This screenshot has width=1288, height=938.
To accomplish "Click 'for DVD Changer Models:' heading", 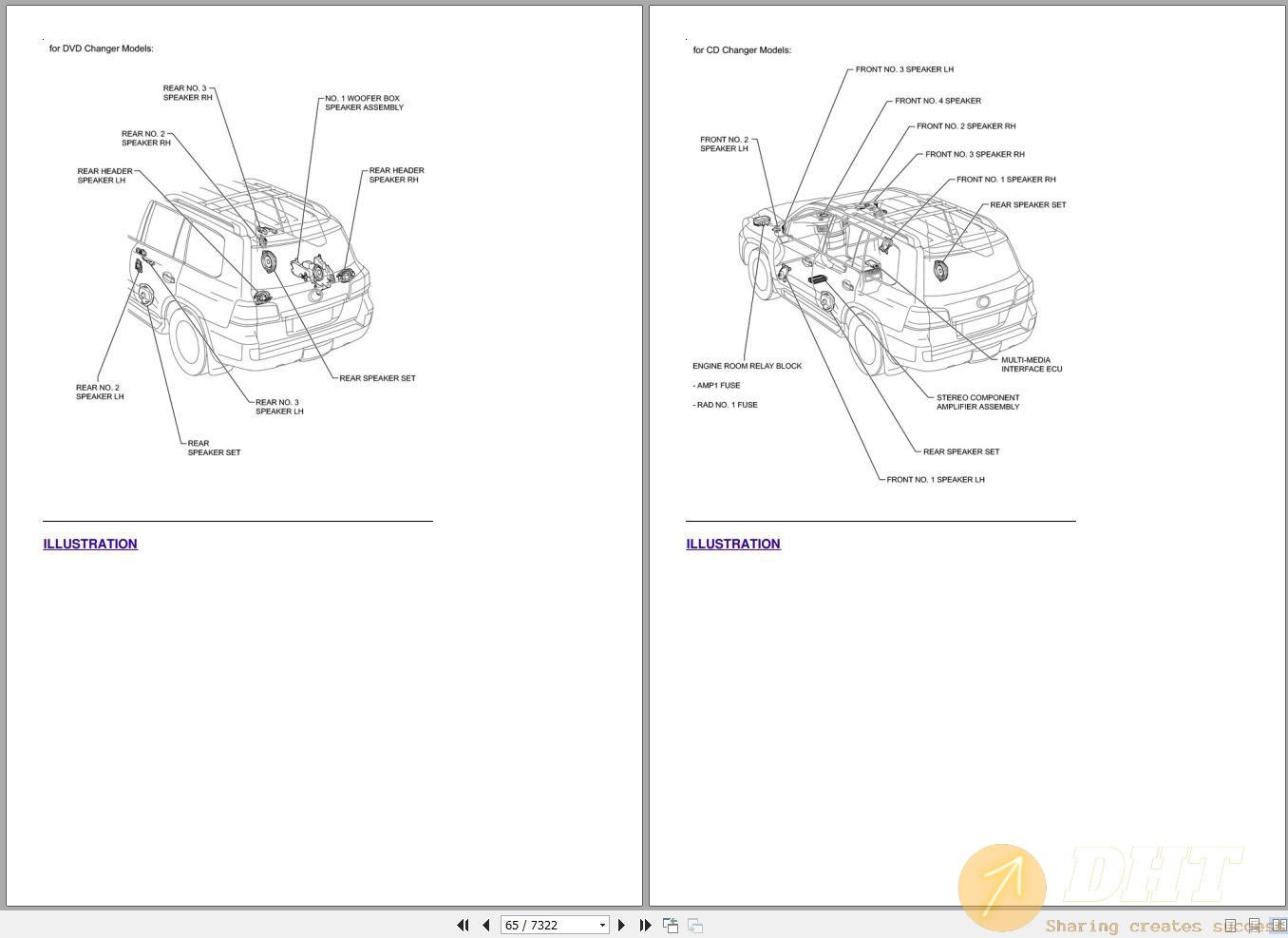I will (x=102, y=48).
